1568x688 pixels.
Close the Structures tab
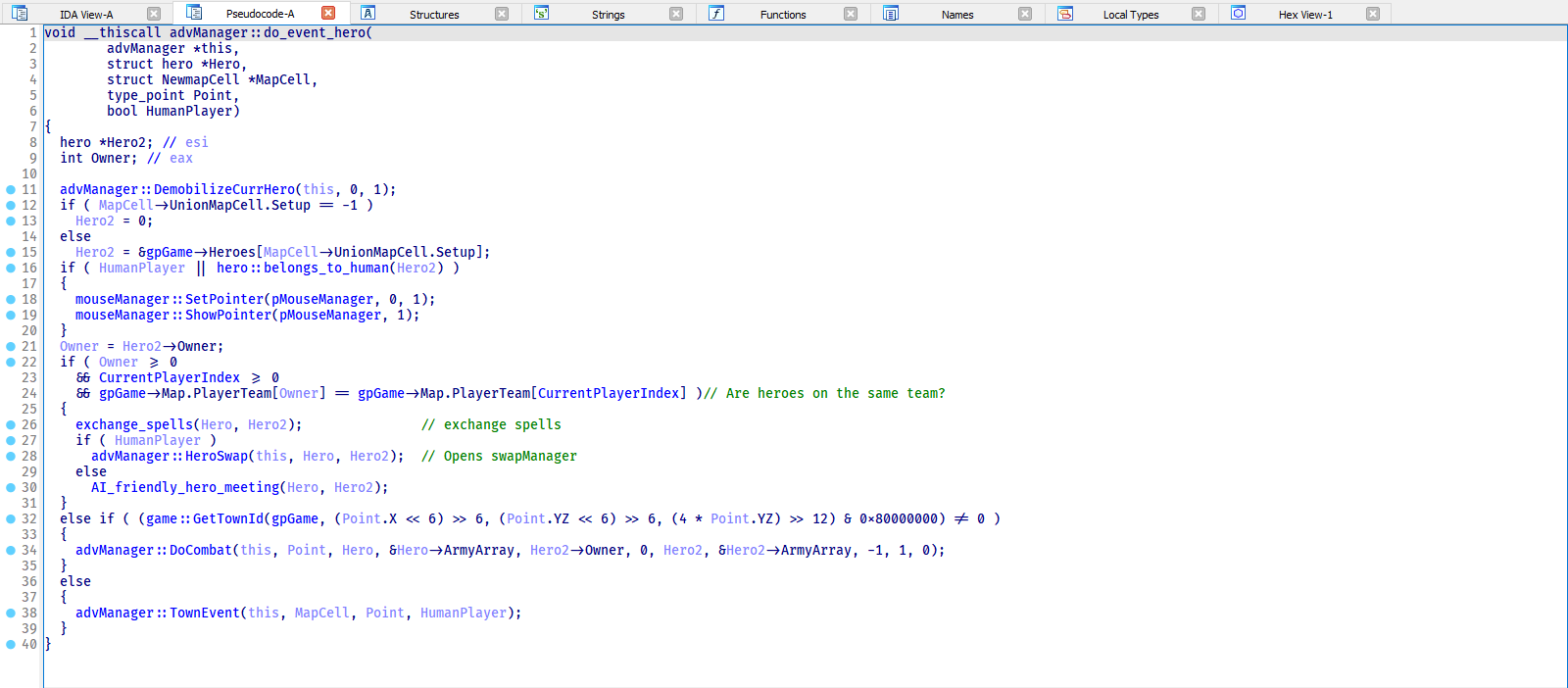pos(502,14)
